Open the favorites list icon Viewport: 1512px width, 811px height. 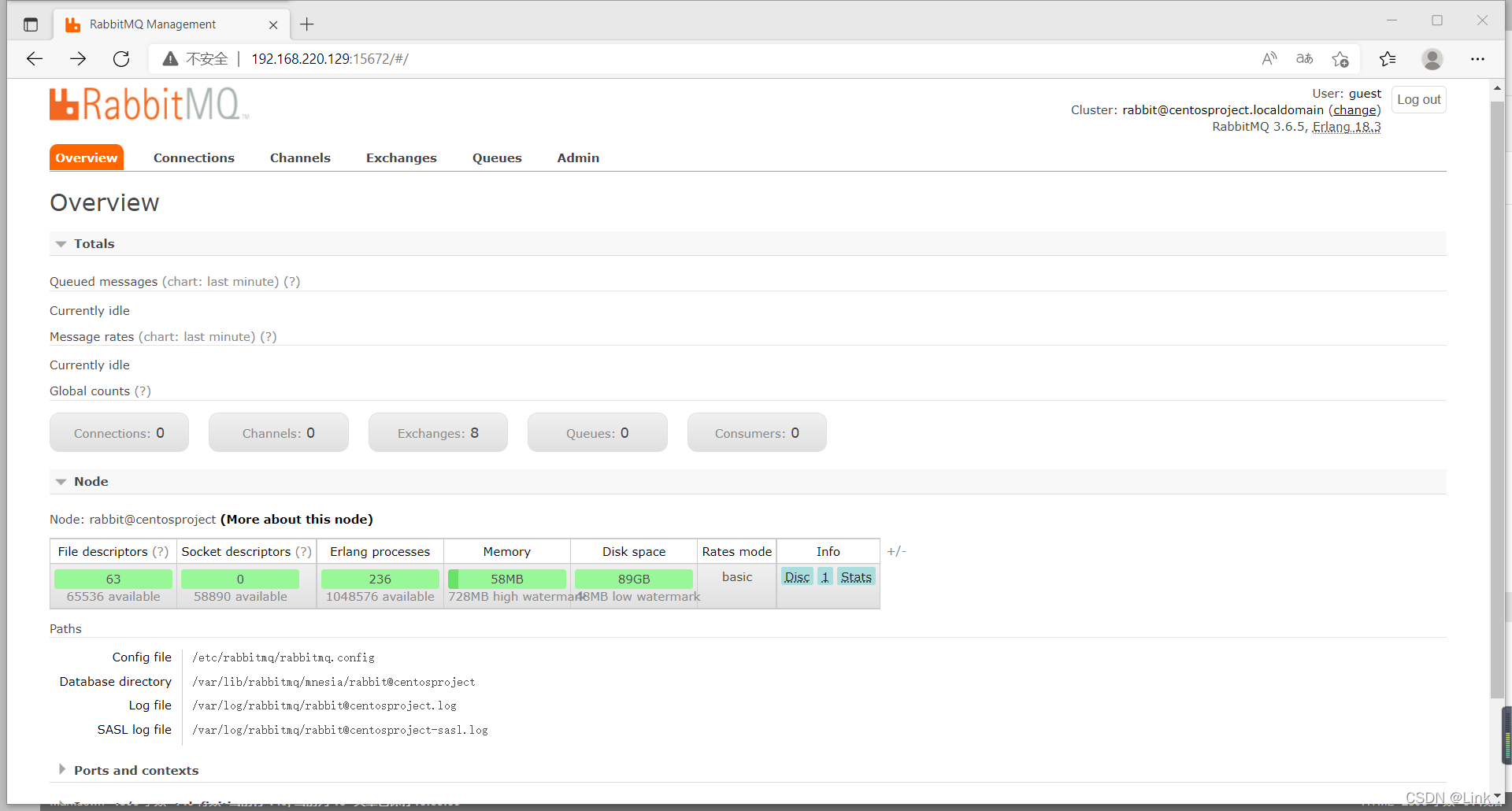click(1388, 59)
